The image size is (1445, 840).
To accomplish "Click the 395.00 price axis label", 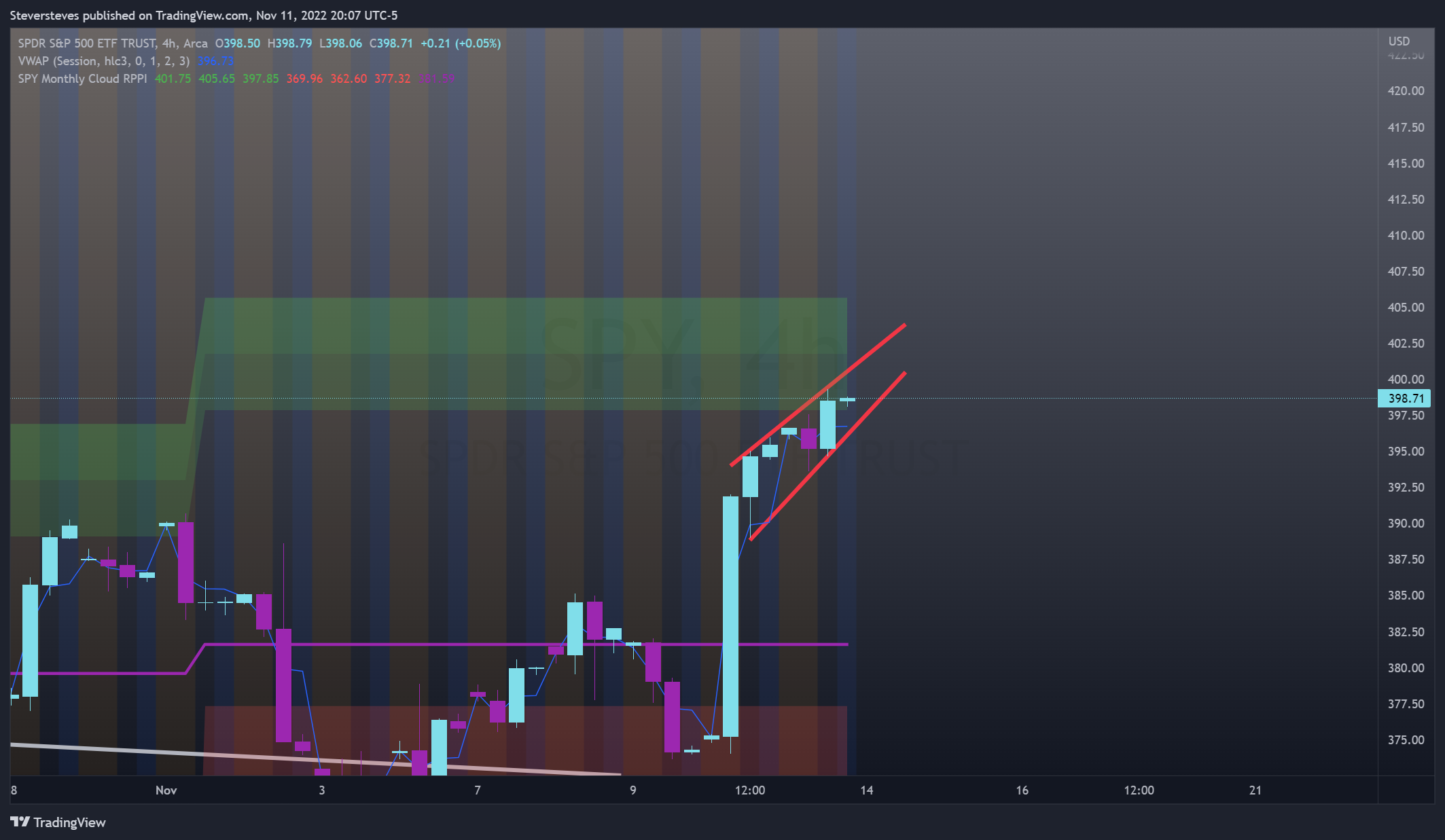I will pyautogui.click(x=1406, y=452).
